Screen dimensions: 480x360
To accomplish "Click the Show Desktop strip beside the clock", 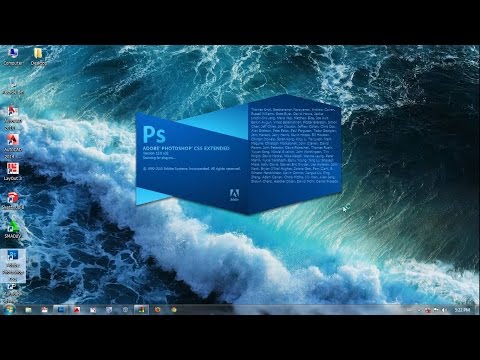I will pyautogui.click(x=477, y=310).
